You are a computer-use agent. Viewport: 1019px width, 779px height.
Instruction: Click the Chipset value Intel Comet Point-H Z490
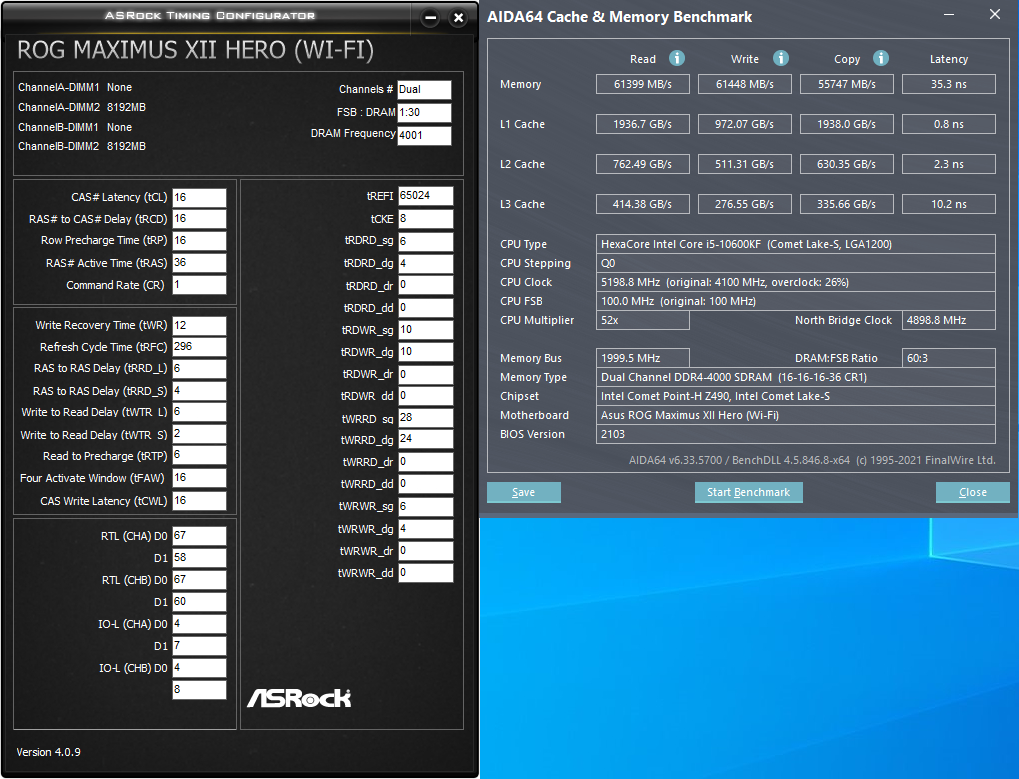pos(795,396)
